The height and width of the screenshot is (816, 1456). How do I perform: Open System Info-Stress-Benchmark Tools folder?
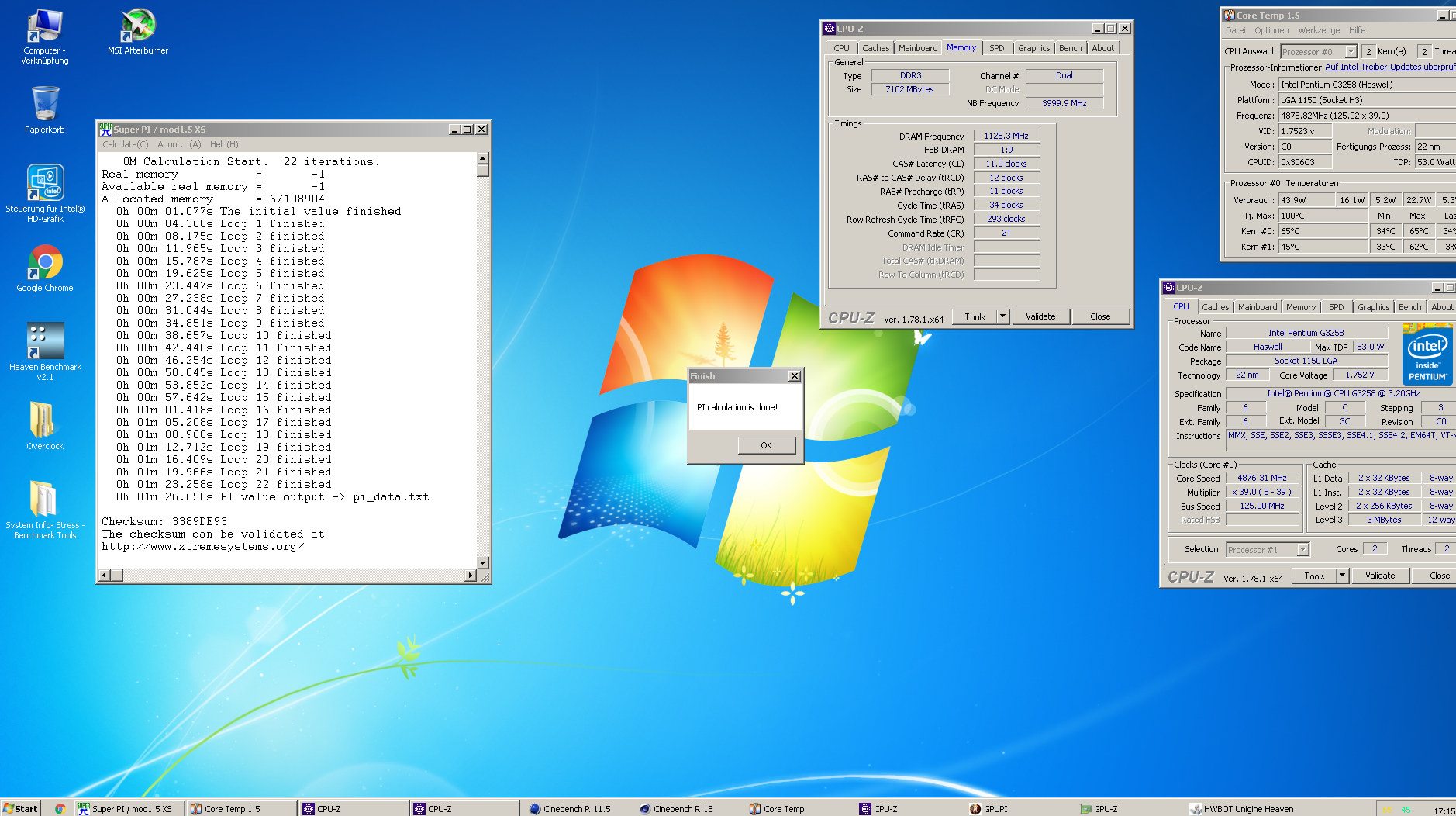tap(45, 510)
